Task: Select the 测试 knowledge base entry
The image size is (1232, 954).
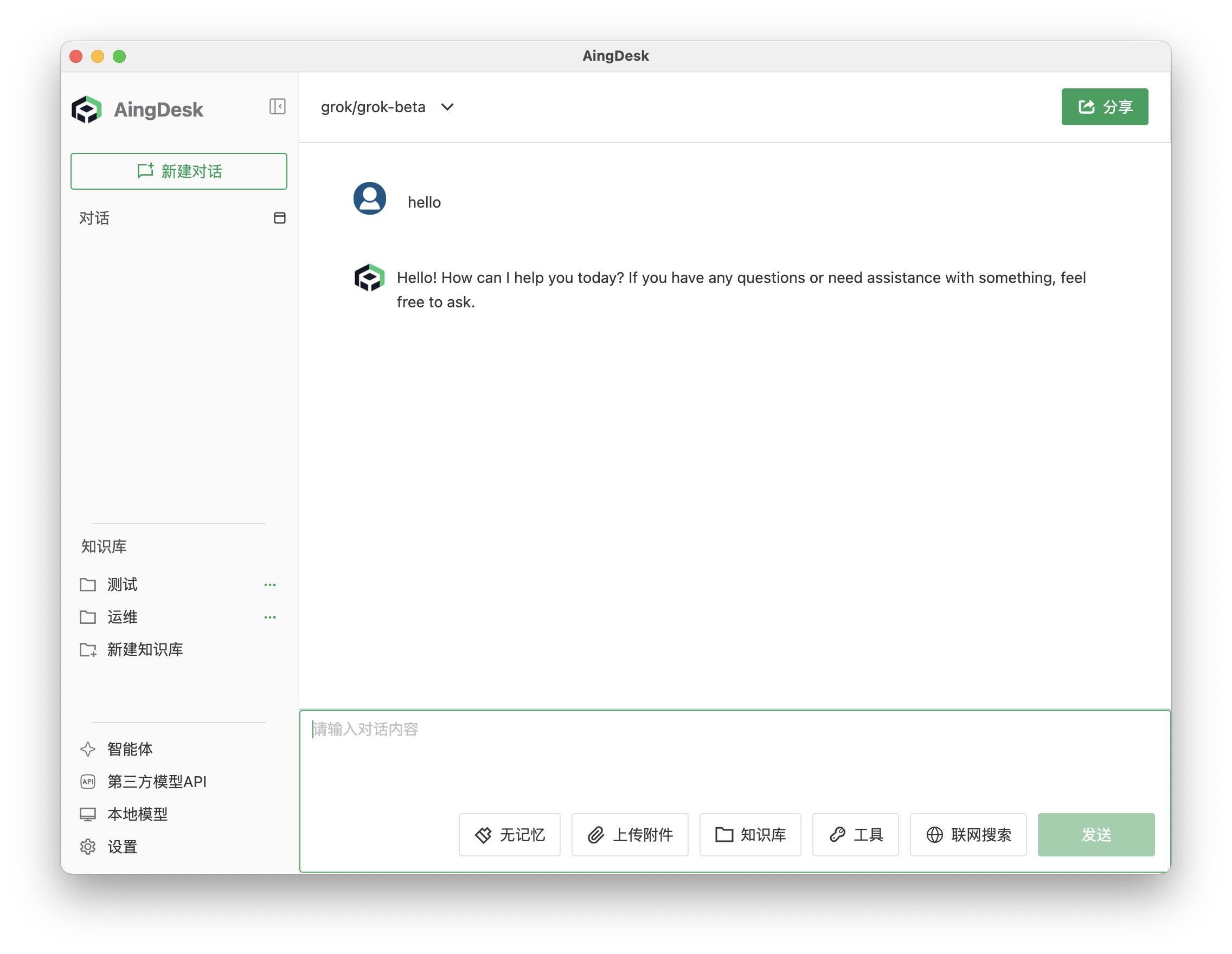Action: click(x=122, y=585)
